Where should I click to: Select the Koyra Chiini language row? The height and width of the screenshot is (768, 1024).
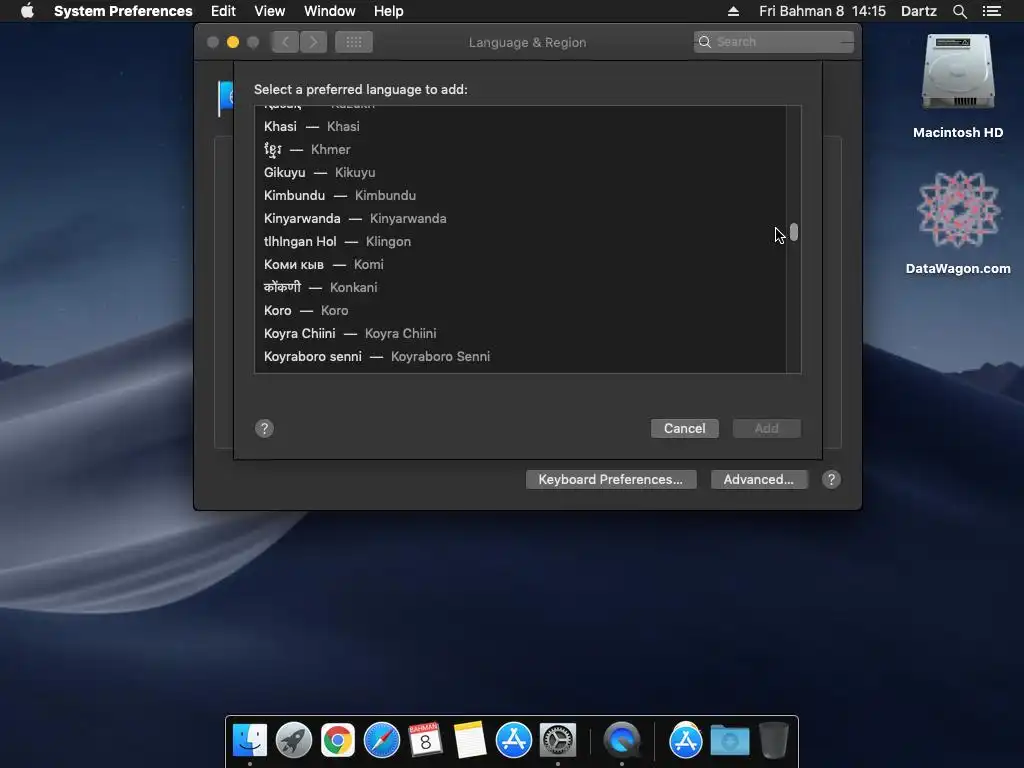pyautogui.click(x=520, y=334)
